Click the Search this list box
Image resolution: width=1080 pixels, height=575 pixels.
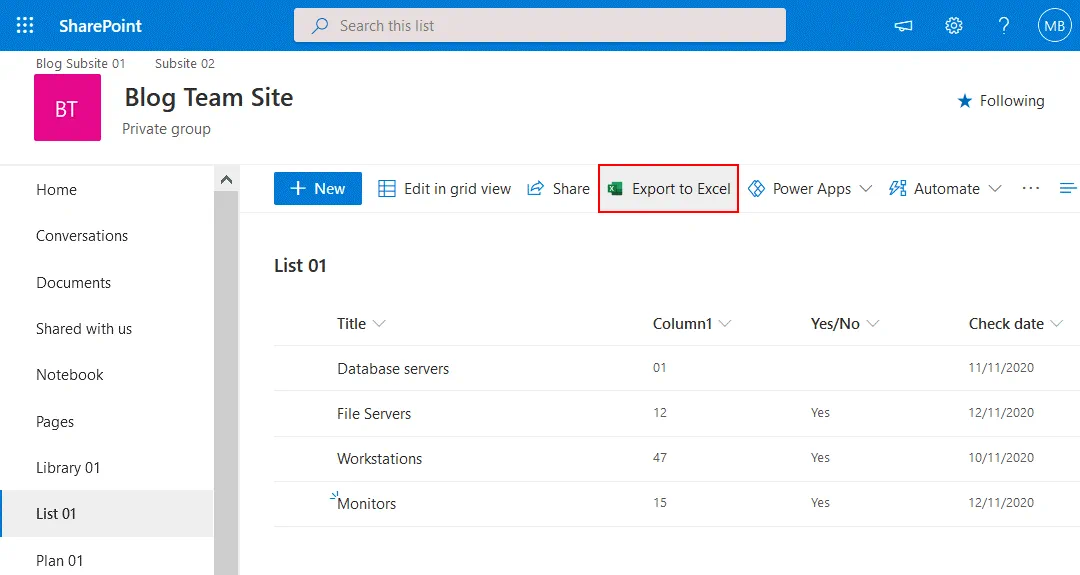click(x=540, y=26)
